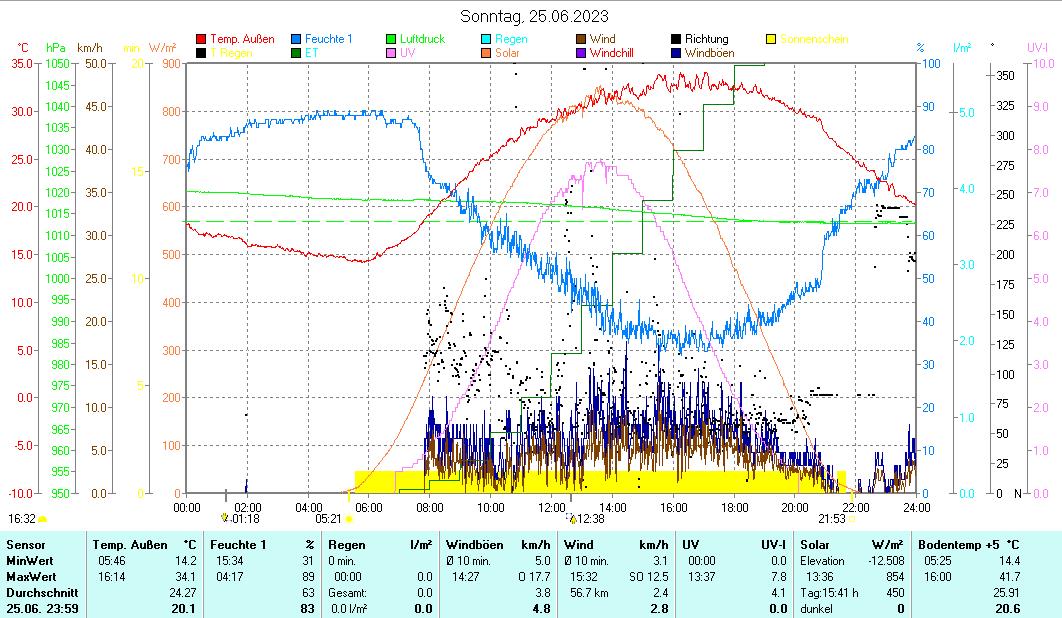This screenshot has height=618, width=1062.
Task: Click the Windböen legend label
Action: click(709, 53)
